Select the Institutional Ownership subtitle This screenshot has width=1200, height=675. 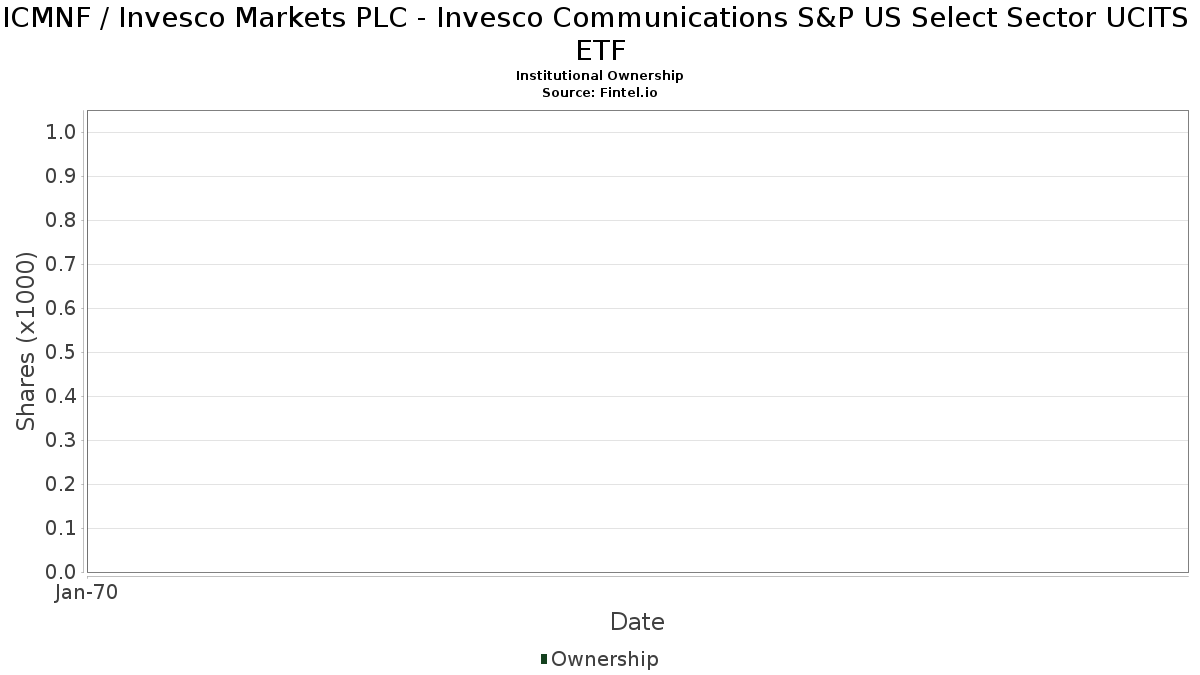pos(599,76)
